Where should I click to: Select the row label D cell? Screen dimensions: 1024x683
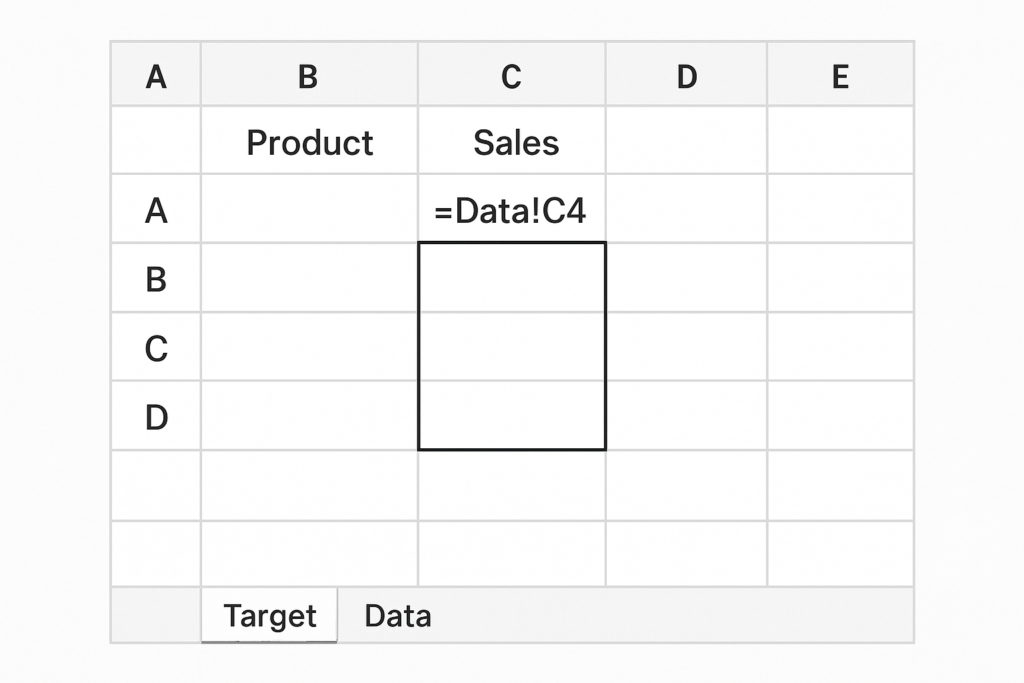point(156,416)
